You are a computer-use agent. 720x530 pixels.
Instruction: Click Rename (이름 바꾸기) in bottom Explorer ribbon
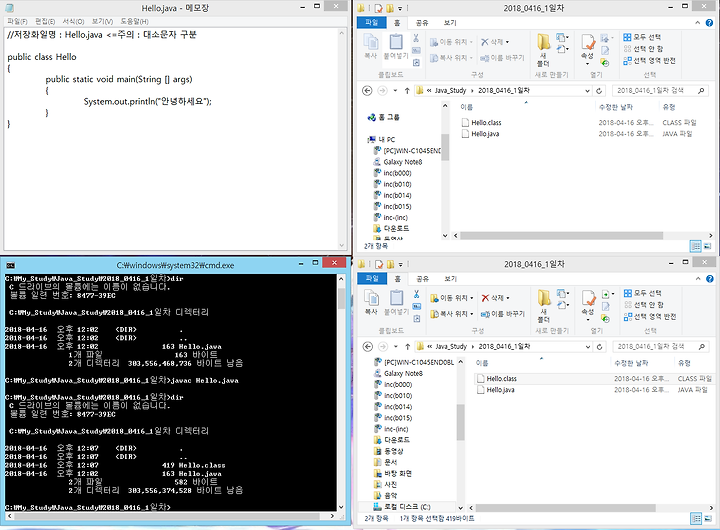pyautogui.click(x=502, y=314)
